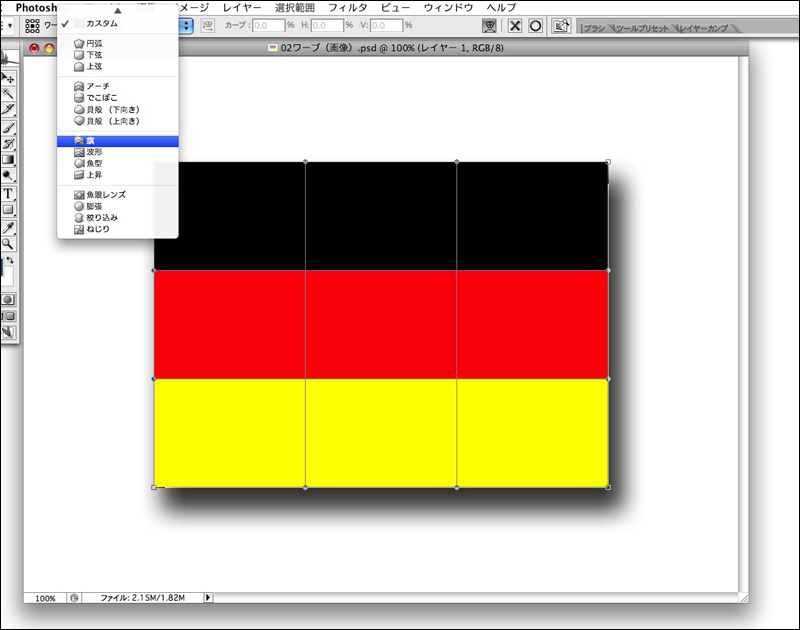Click the red stripe of the flag

[380, 324]
